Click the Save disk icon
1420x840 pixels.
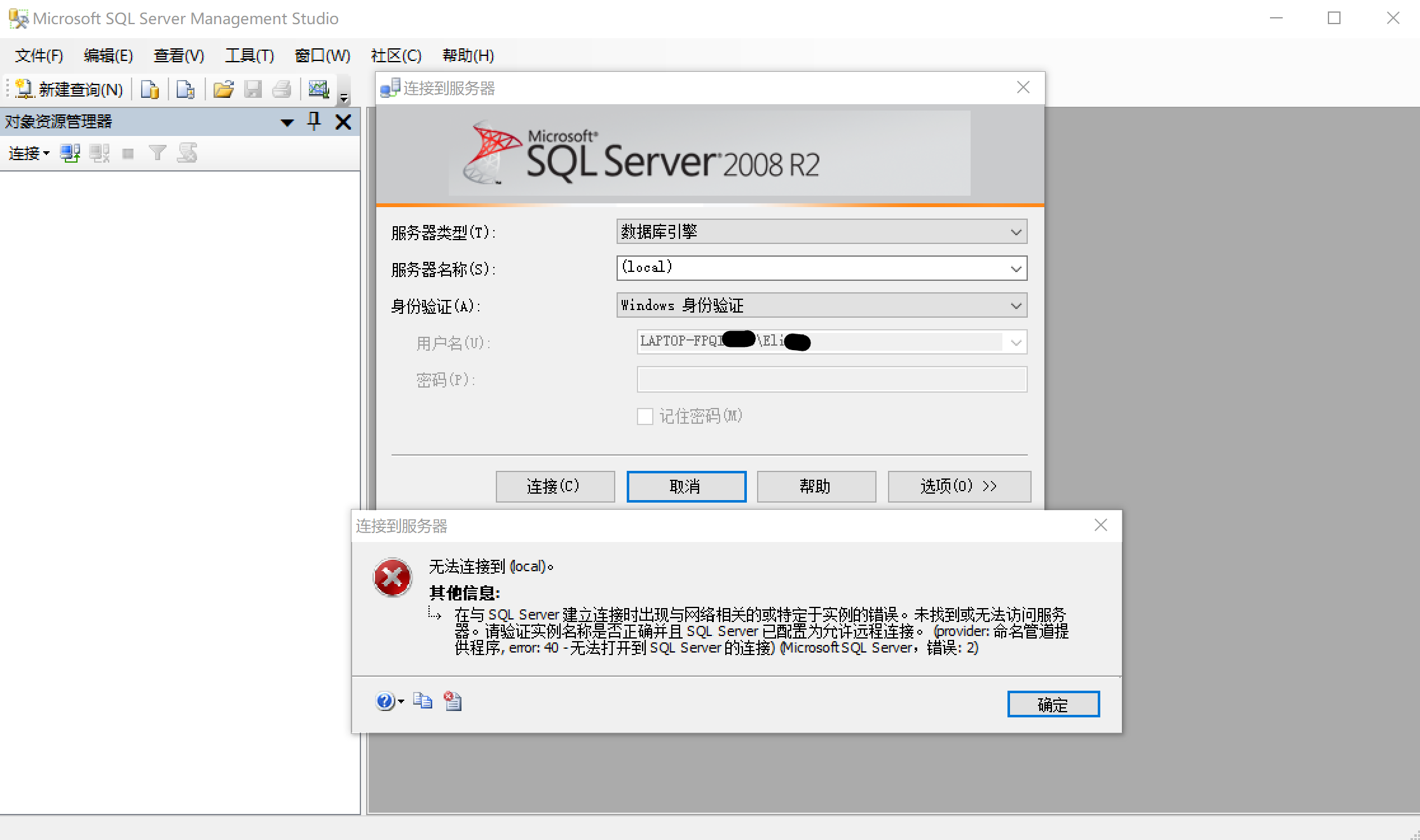click(253, 89)
